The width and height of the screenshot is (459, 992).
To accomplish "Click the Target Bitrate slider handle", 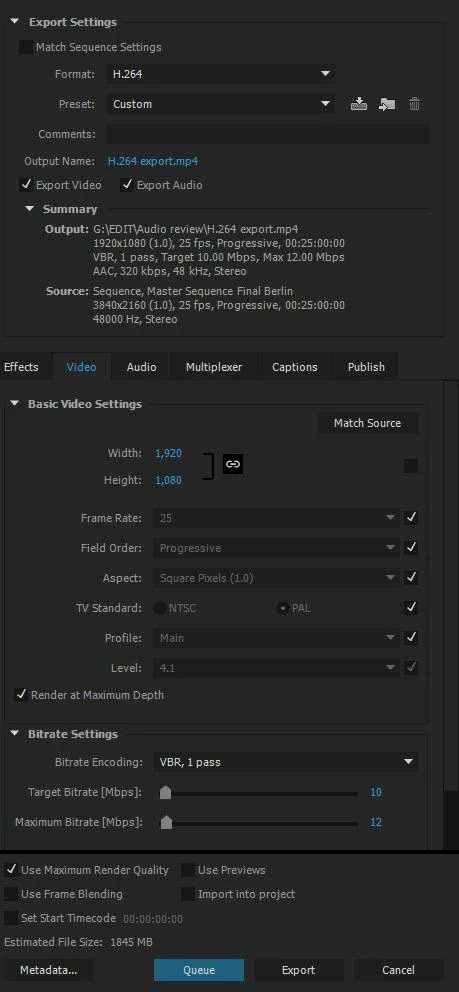I will (165, 792).
